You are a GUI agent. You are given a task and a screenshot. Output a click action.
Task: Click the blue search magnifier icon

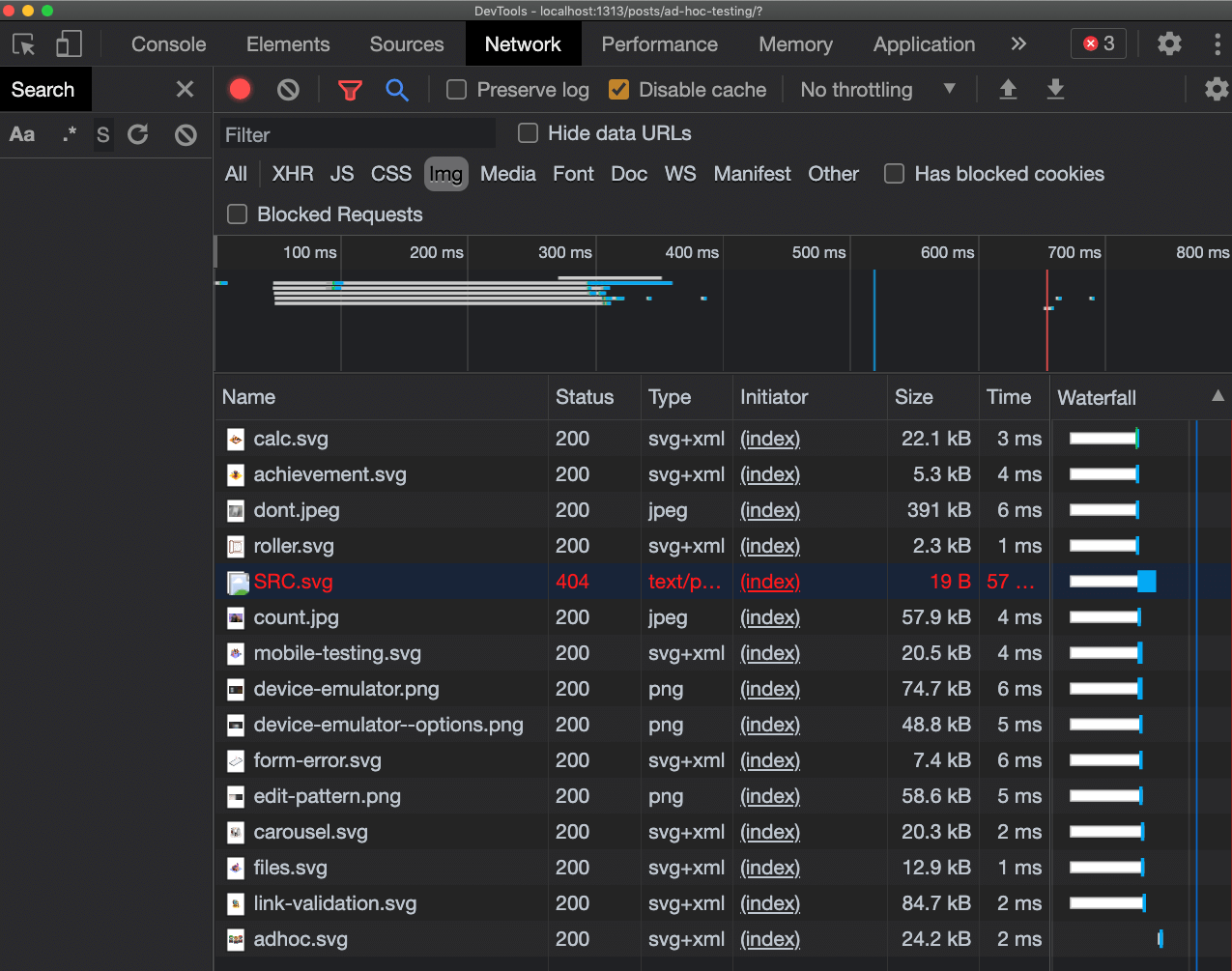coord(396,90)
